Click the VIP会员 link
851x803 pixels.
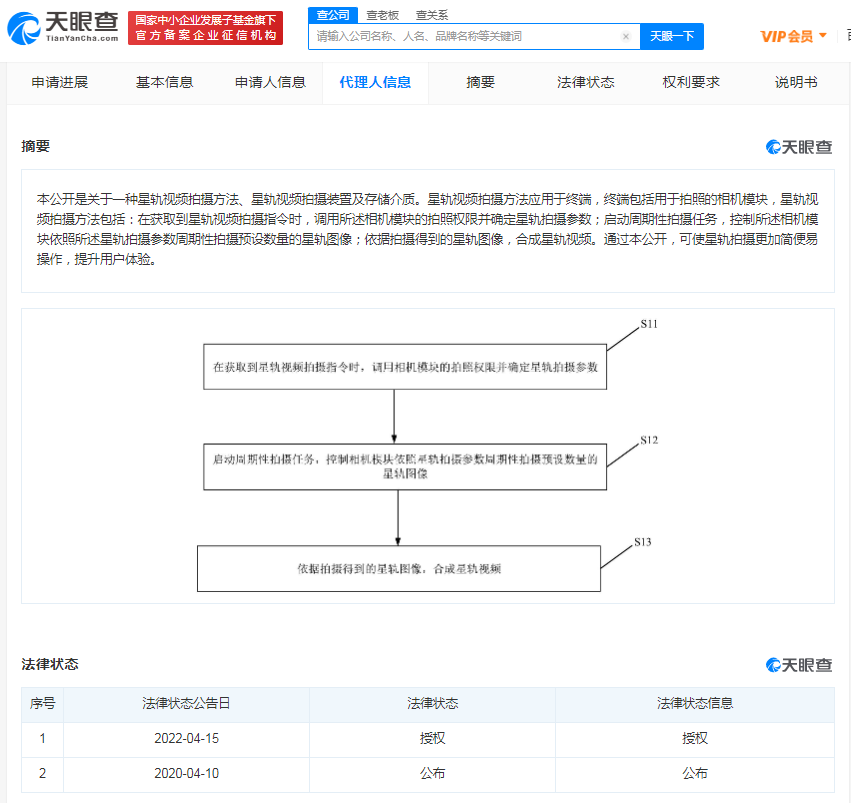pyautogui.click(x=786, y=36)
